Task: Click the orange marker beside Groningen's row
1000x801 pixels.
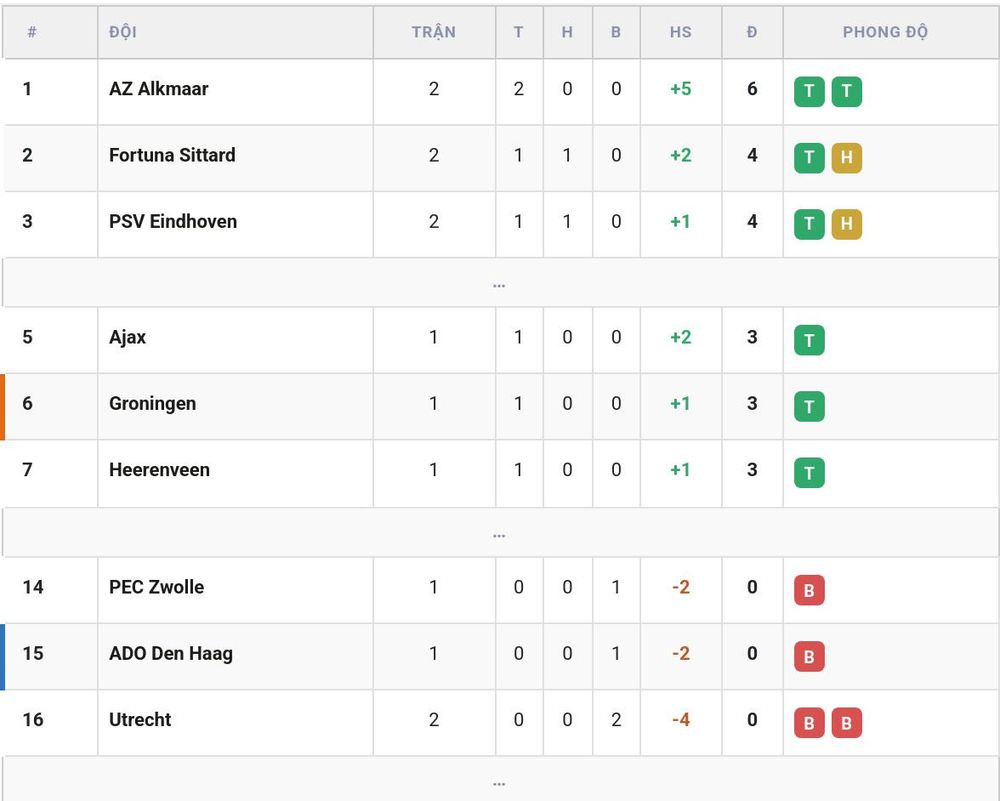Action: pyautogui.click(x=3, y=407)
